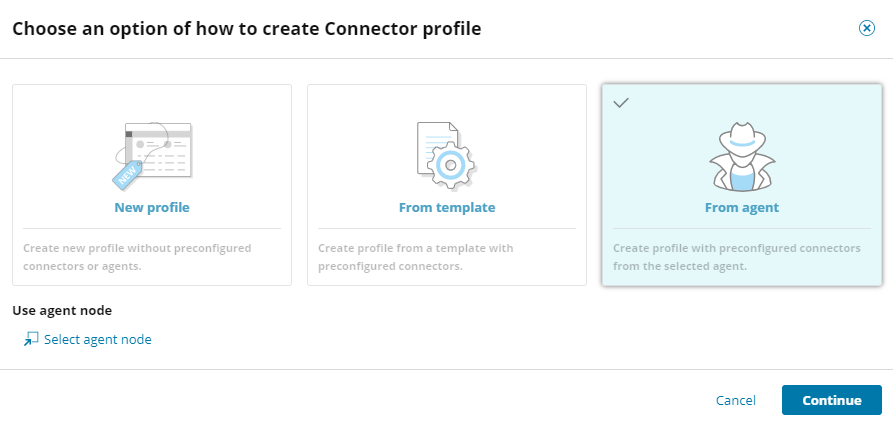This screenshot has width=893, height=427.
Task: Close the dialog with the X icon
Action: 867,28
